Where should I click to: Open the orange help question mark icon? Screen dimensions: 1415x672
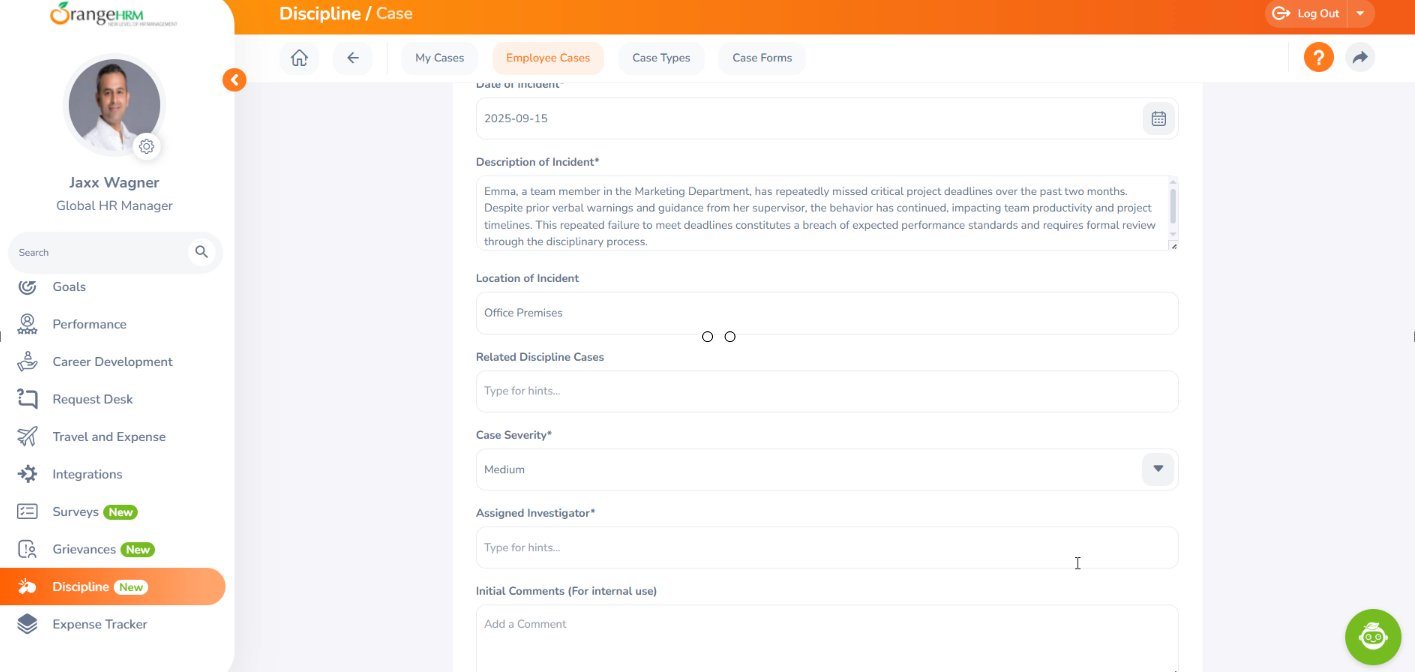[1318, 58]
